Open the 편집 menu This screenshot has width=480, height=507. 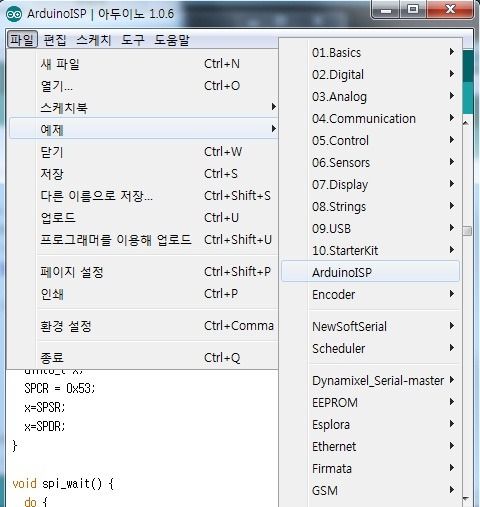pyautogui.click(x=55, y=40)
